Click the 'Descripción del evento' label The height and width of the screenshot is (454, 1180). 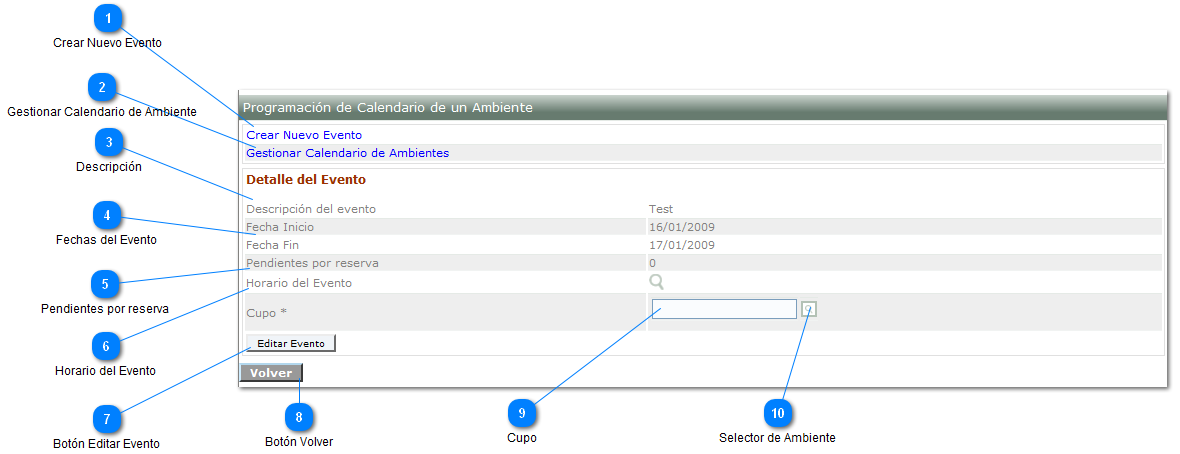coord(311,209)
